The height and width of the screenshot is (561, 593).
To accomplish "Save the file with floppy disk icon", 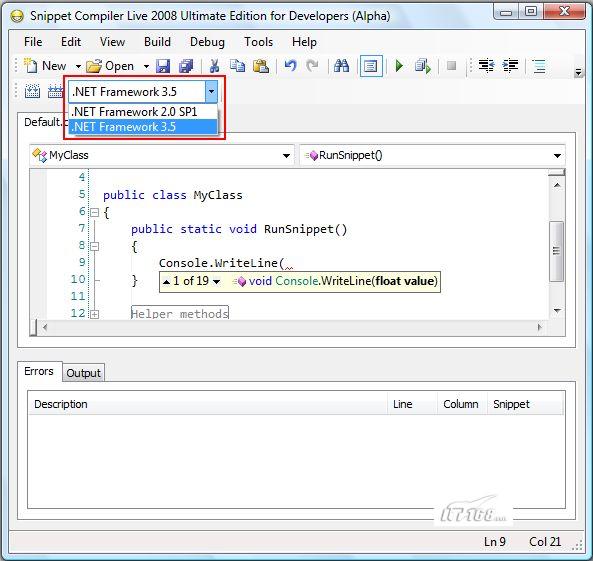I will (163, 66).
